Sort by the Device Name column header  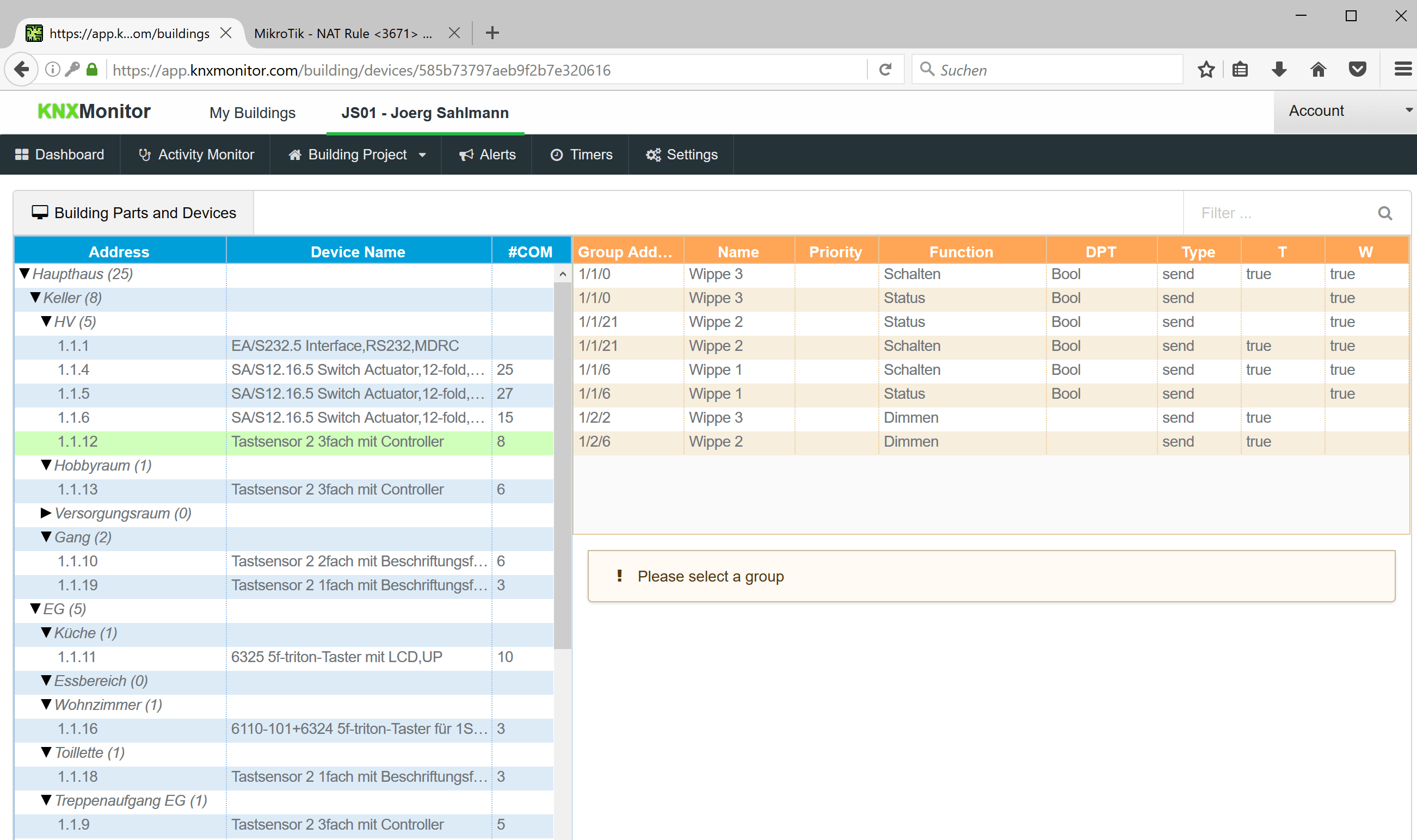point(359,252)
